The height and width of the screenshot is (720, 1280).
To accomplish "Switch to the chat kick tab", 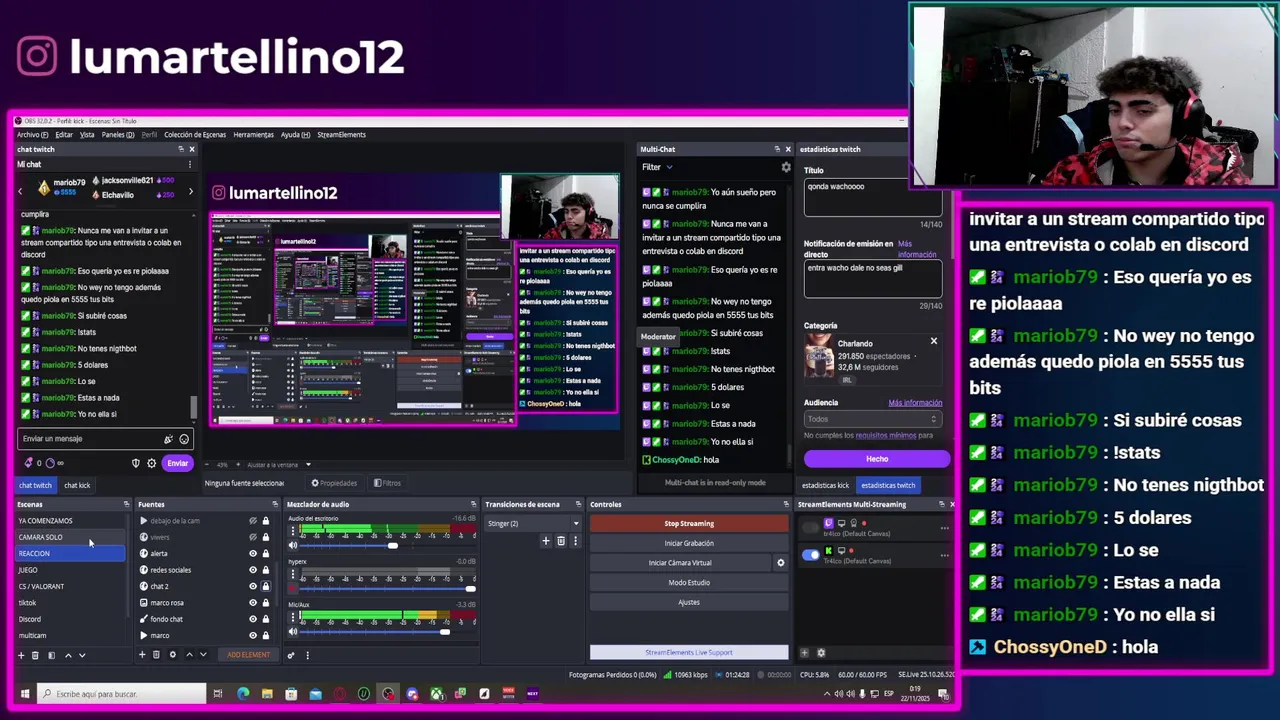I will coord(77,485).
